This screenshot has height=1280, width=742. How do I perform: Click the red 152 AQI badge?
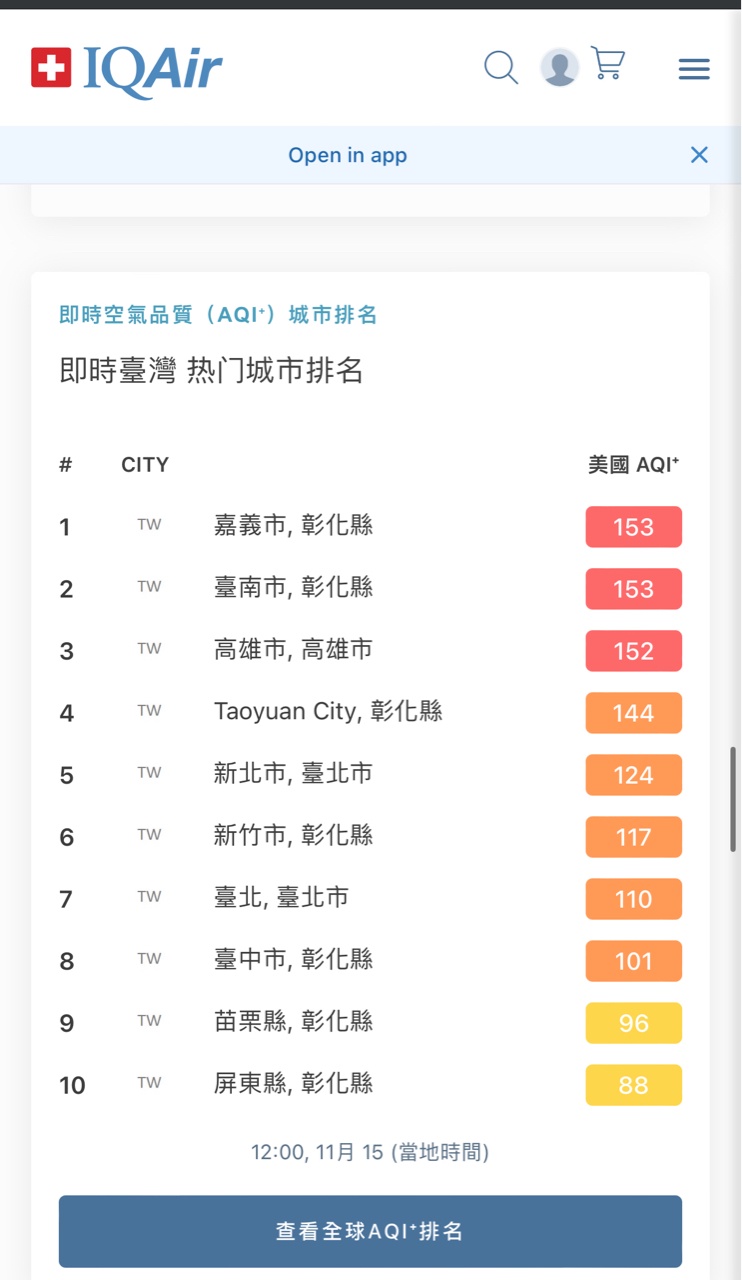633,651
